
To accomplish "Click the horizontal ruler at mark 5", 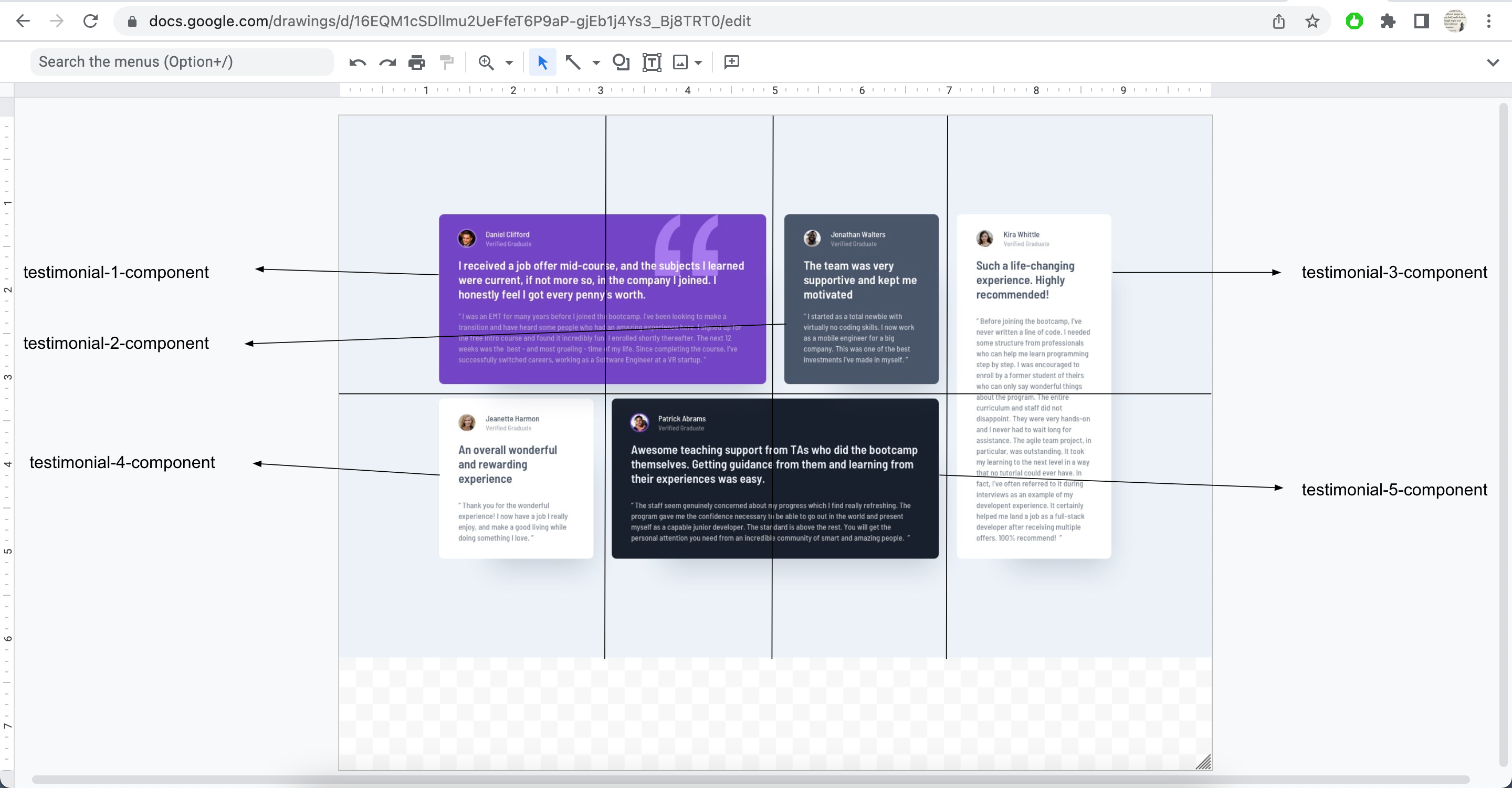I will click(775, 90).
